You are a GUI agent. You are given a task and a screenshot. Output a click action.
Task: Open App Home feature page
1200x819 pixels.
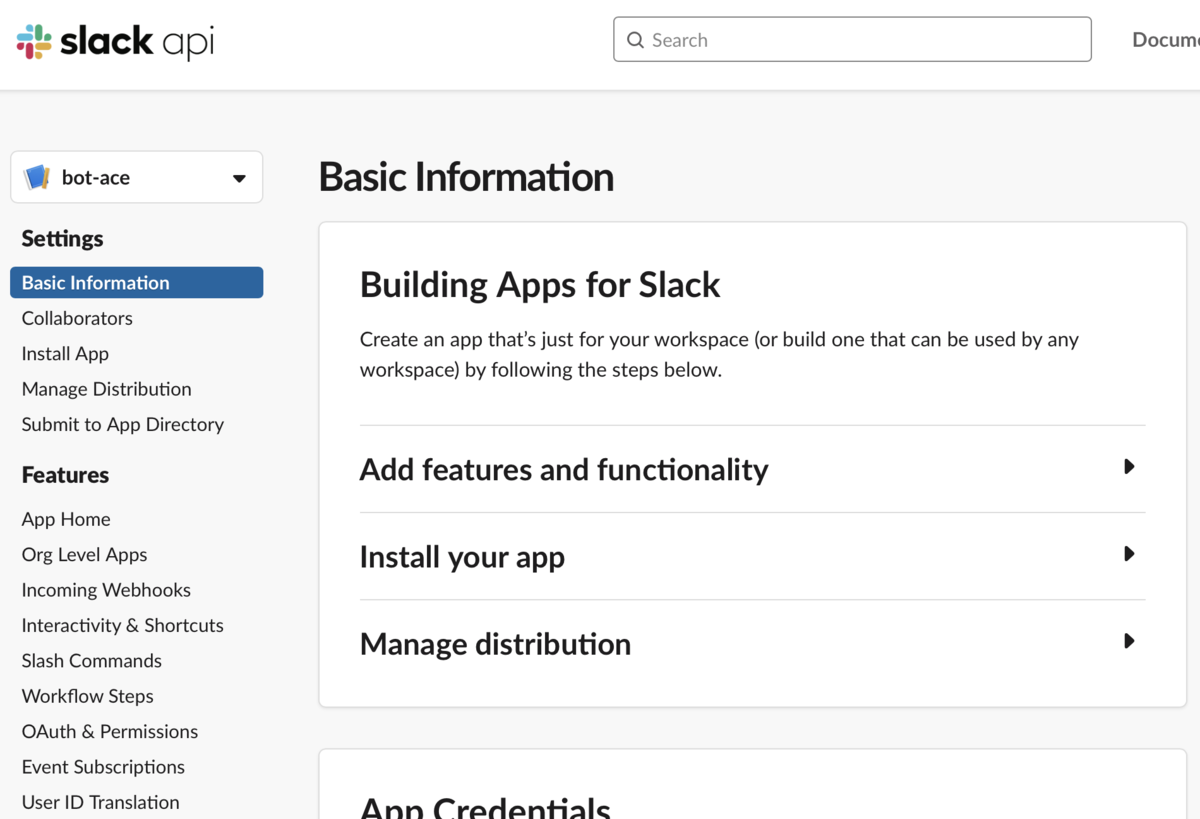66,519
